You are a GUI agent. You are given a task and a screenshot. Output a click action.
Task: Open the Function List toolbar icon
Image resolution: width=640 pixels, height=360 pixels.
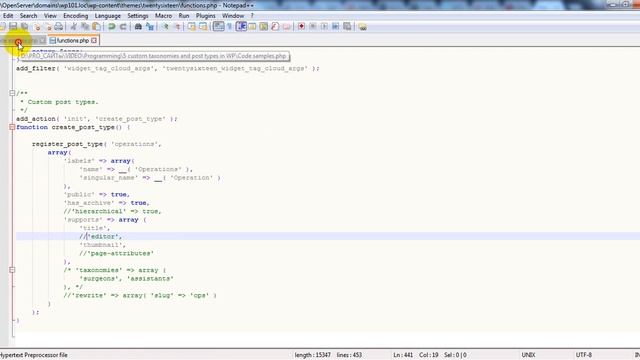(x=275, y=27)
